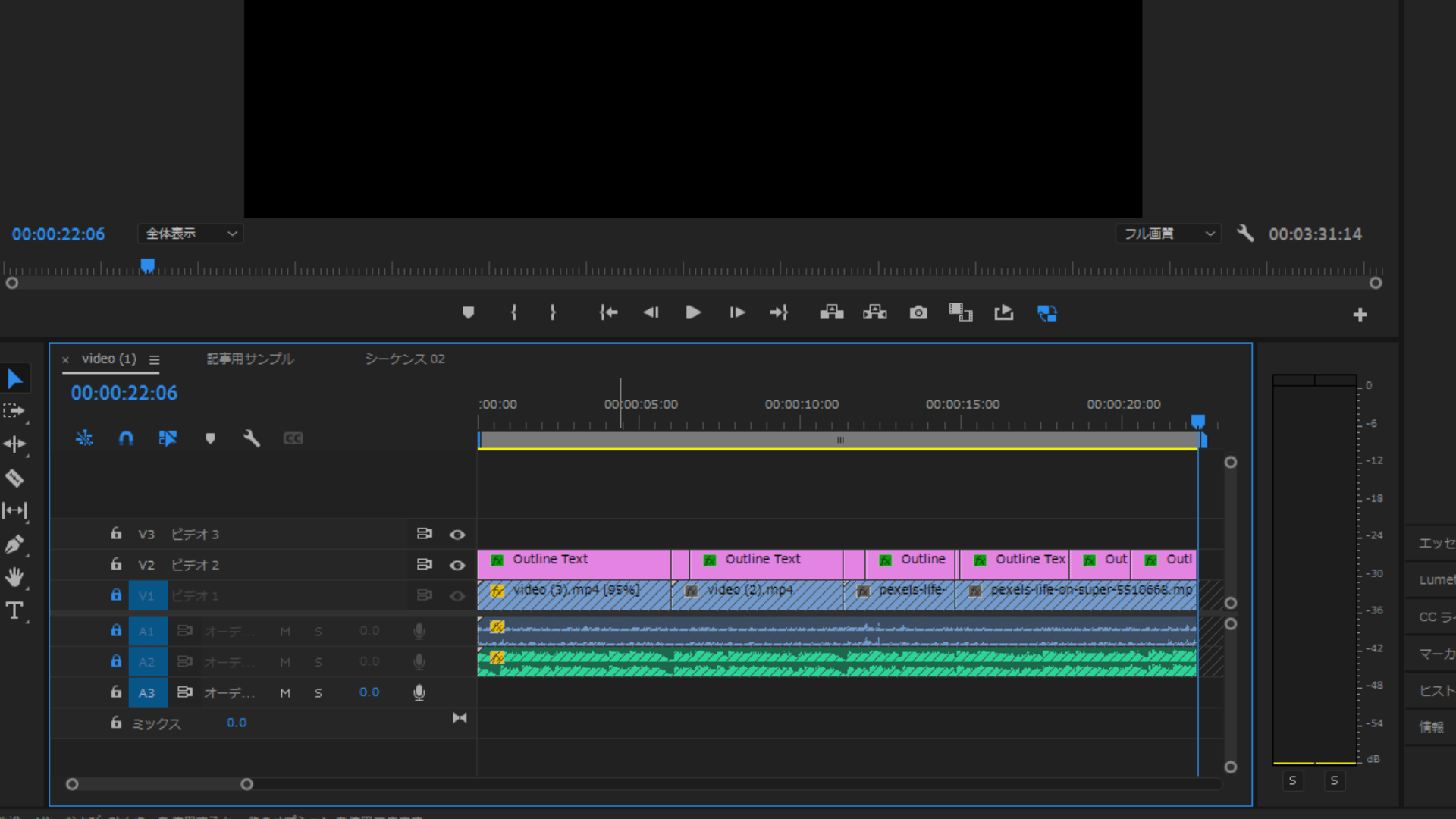Select the Pen tool in toolbar
This screenshot has height=819, width=1456.
[14, 544]
